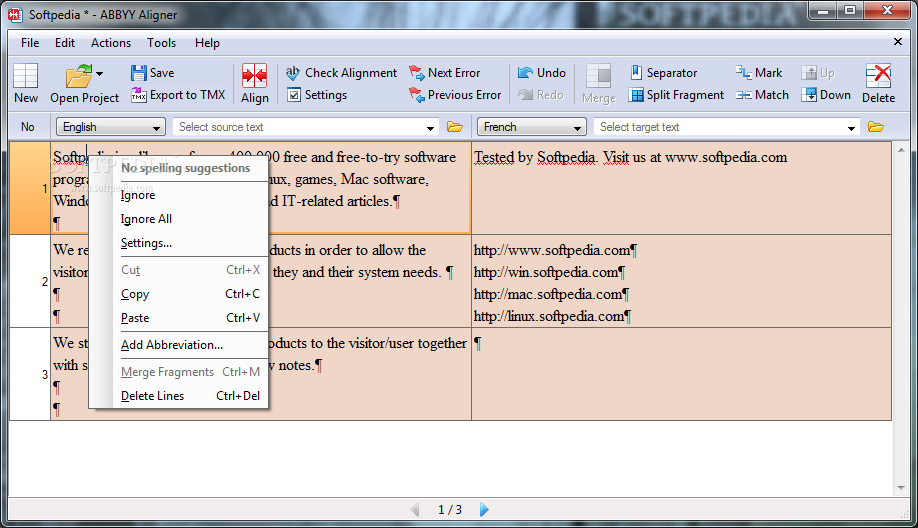
Task: Run the Align tool
Action: click(x=255, y=84)
